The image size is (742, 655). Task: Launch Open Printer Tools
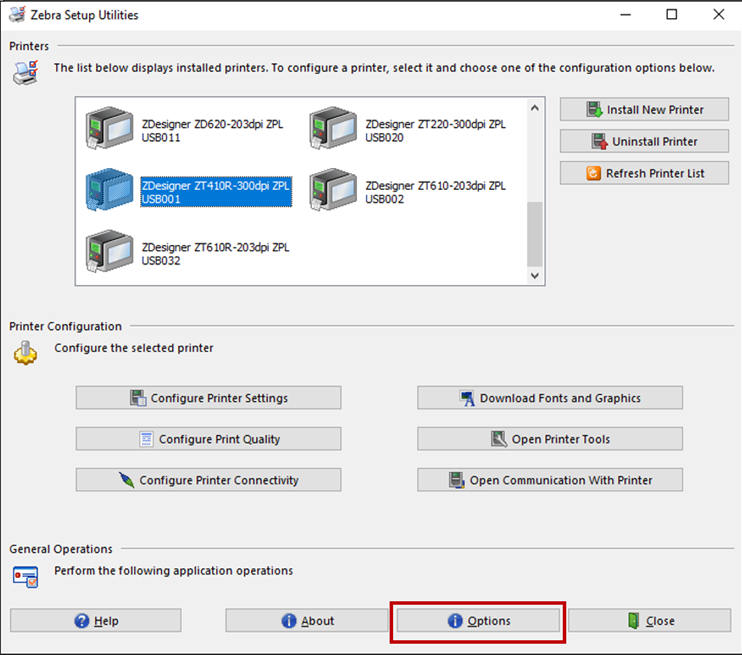[x=550, y=439]
